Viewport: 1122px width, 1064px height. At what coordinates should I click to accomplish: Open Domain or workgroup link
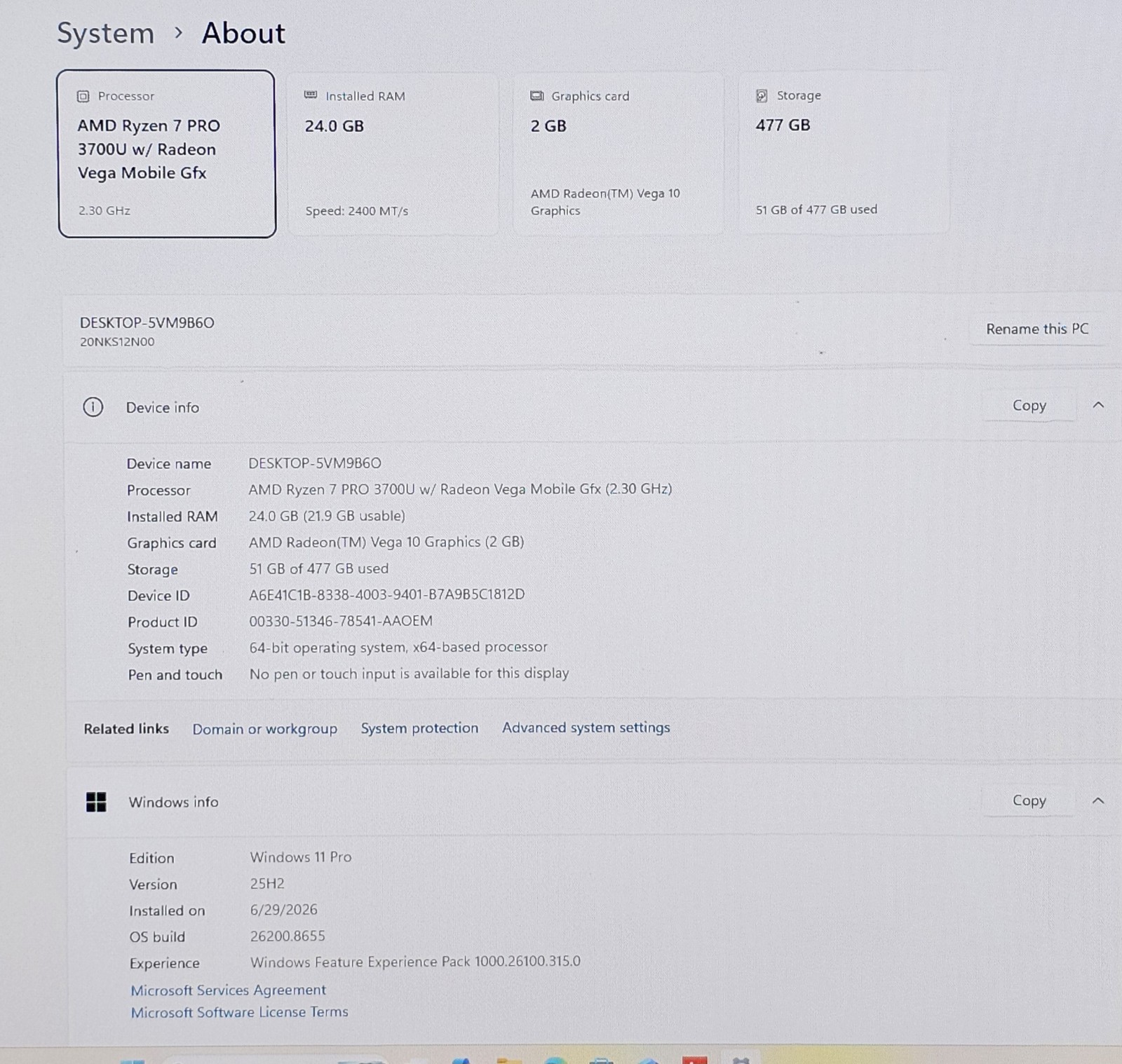tap(265, 729)
